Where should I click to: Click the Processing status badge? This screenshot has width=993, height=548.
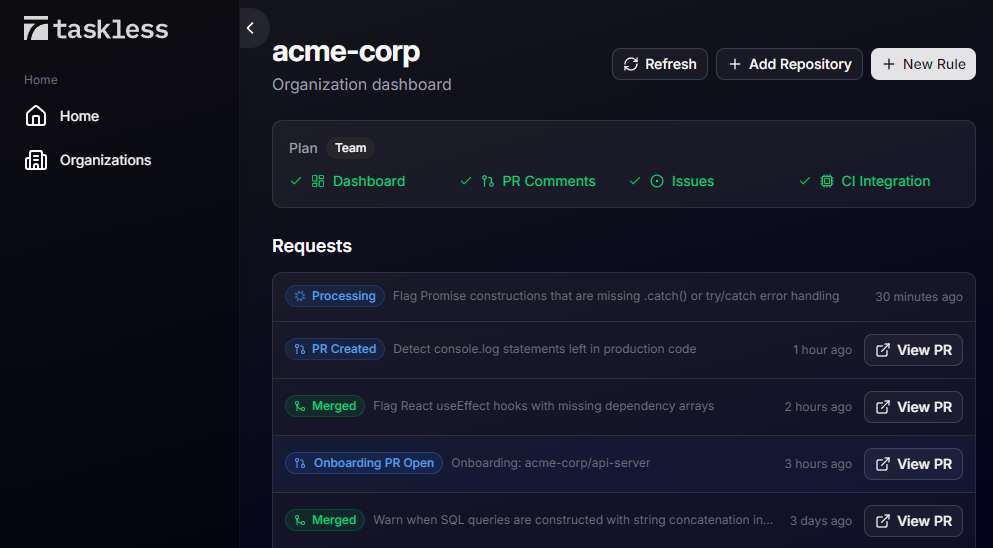pos(335,296)
